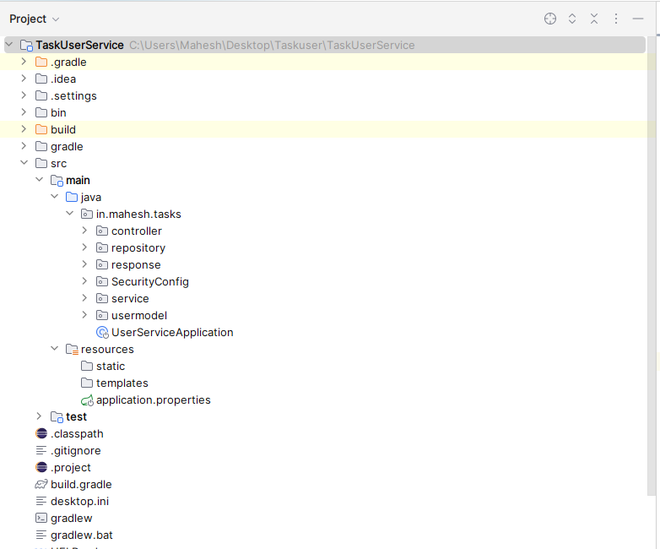Select the templates folder
This screenshot has height=549, width=660.
pyautogui.click(x=121, y=383)
